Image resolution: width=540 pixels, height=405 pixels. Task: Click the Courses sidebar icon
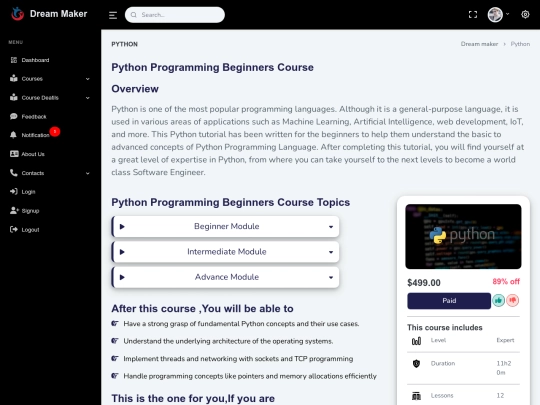coord(14,79)
